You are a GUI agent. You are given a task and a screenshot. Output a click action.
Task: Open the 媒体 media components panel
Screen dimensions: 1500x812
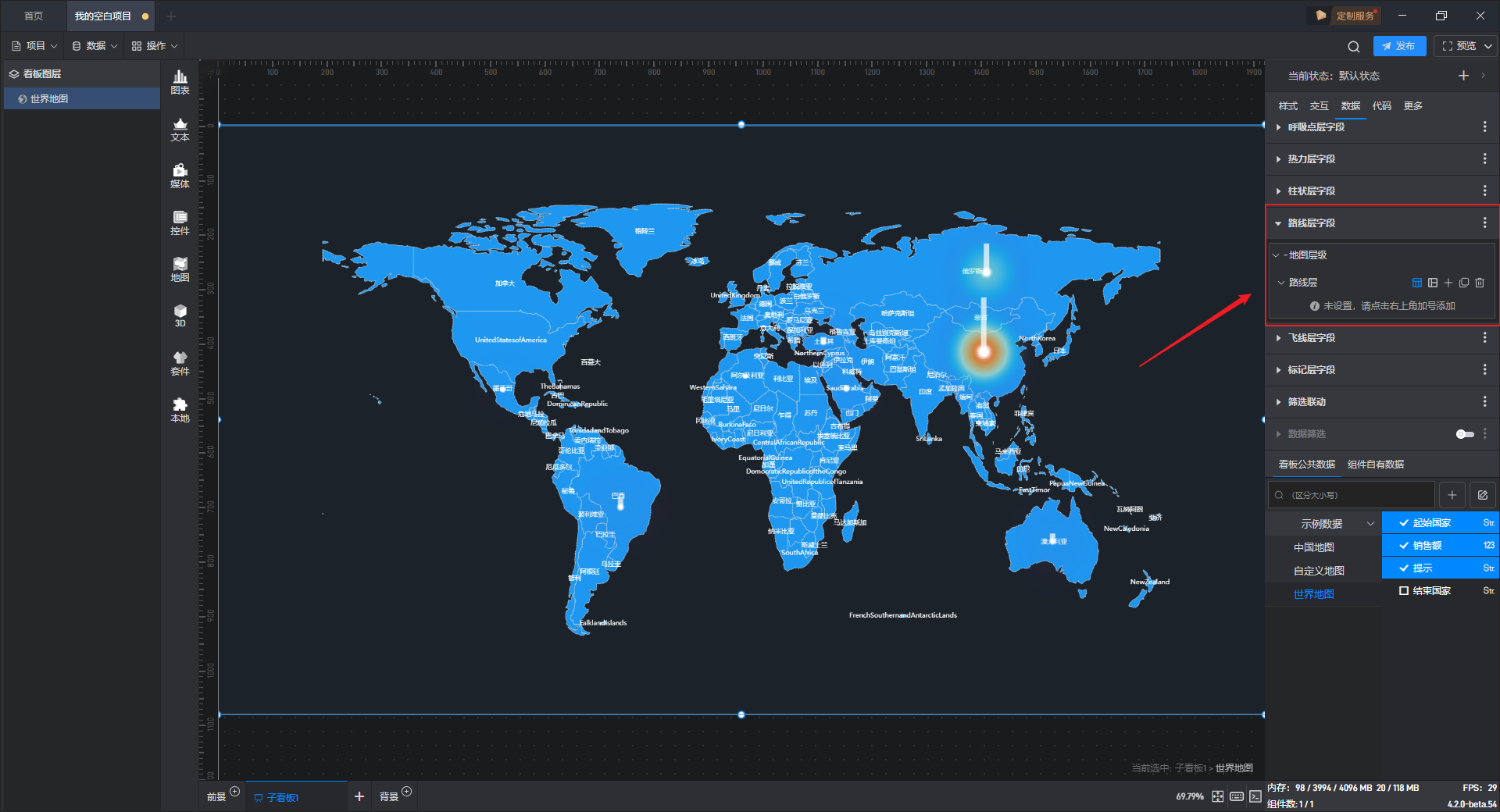(x=180, y=176)
